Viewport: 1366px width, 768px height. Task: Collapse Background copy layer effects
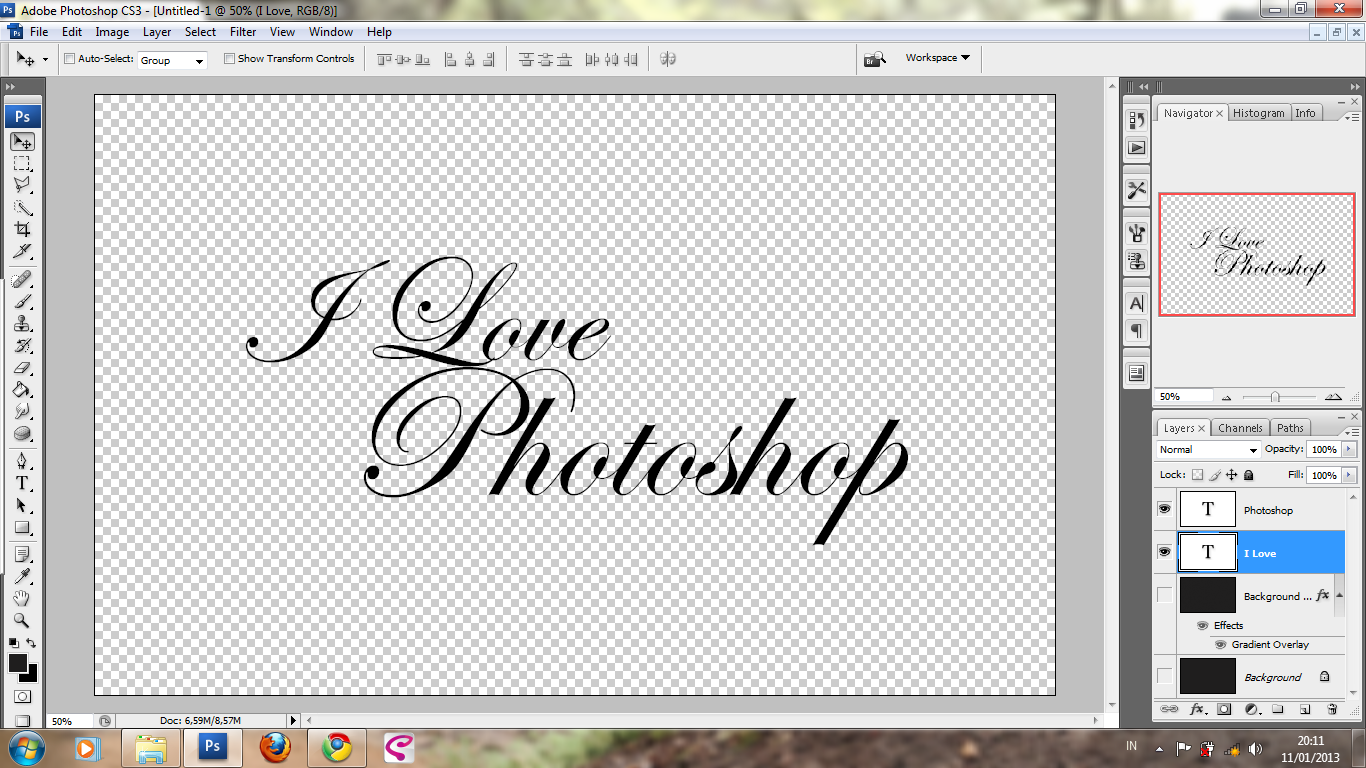click(x=1339, y=596)
